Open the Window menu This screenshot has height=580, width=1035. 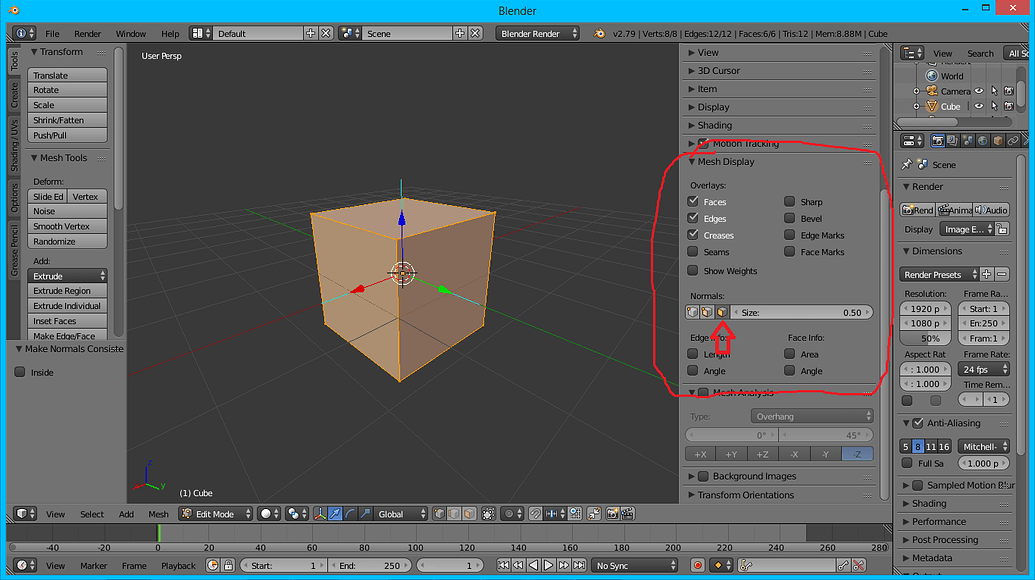point(131,34)
